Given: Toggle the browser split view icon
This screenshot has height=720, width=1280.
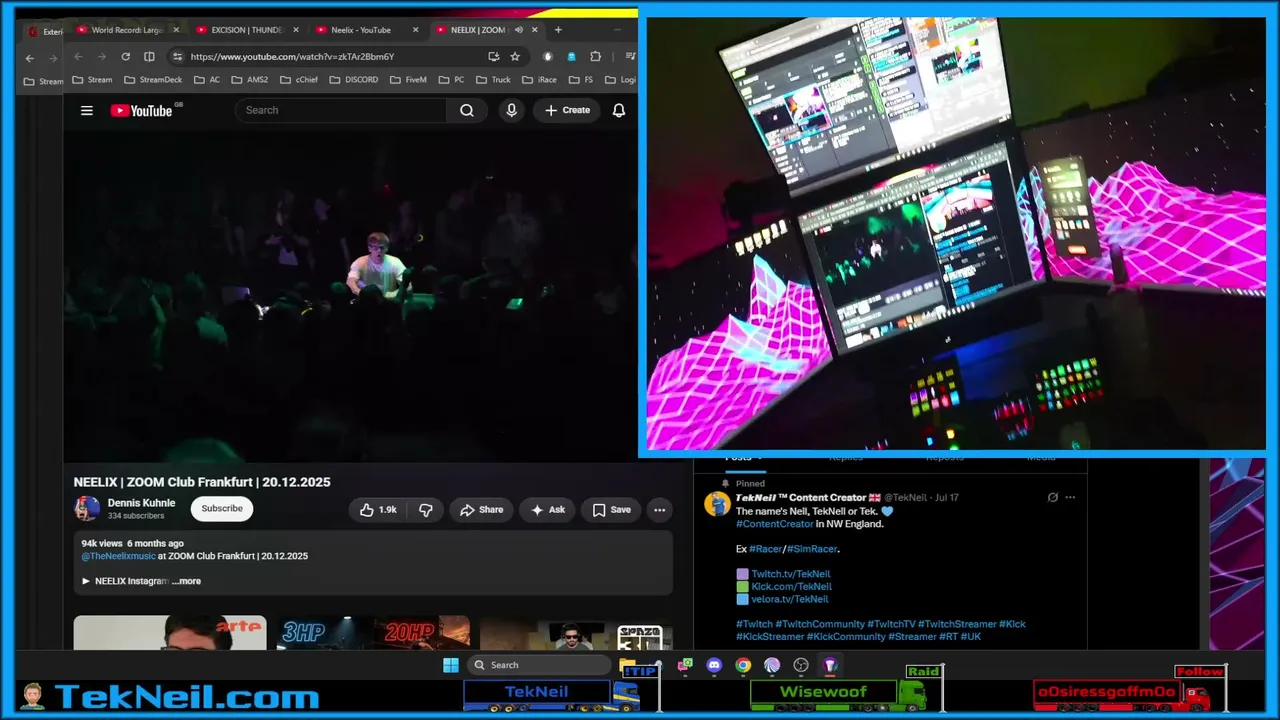Looking at the screenshot, I should tap(149, 57).
